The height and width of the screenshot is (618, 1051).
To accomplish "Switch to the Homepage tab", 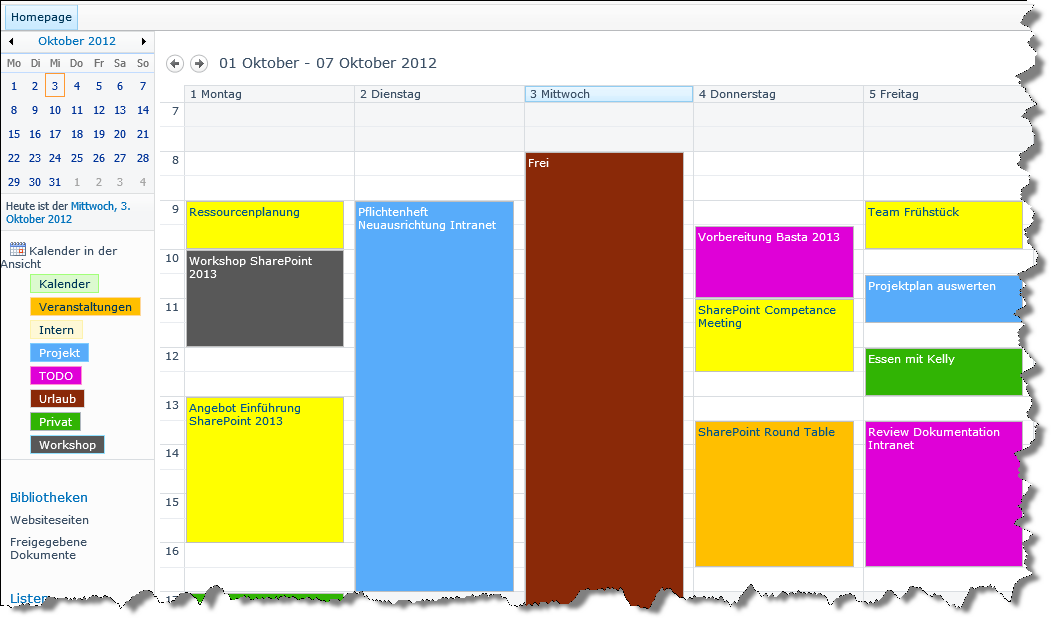I will point(40,17).
